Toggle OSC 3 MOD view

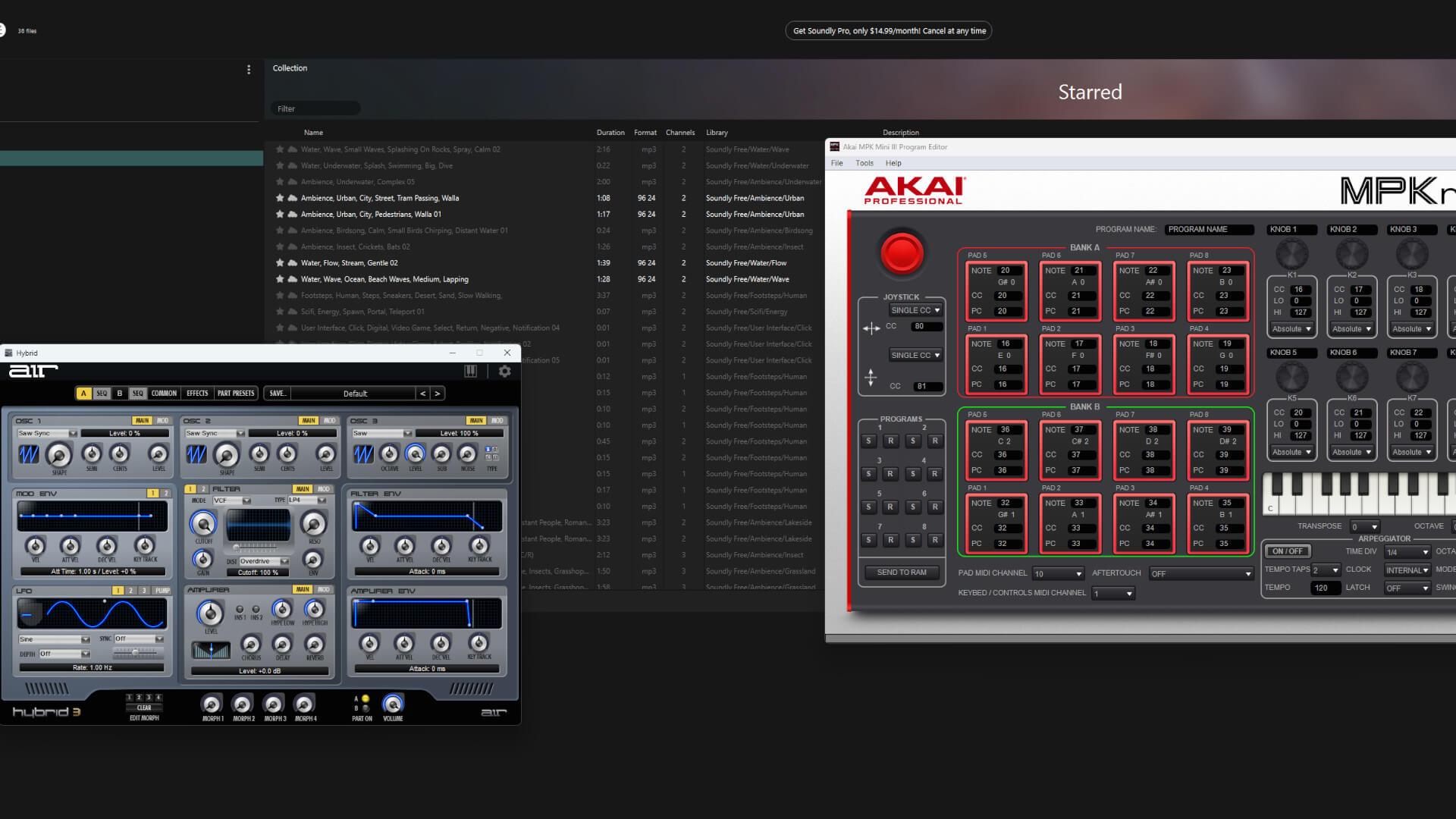pyautogui.click(x=497, y=421)
